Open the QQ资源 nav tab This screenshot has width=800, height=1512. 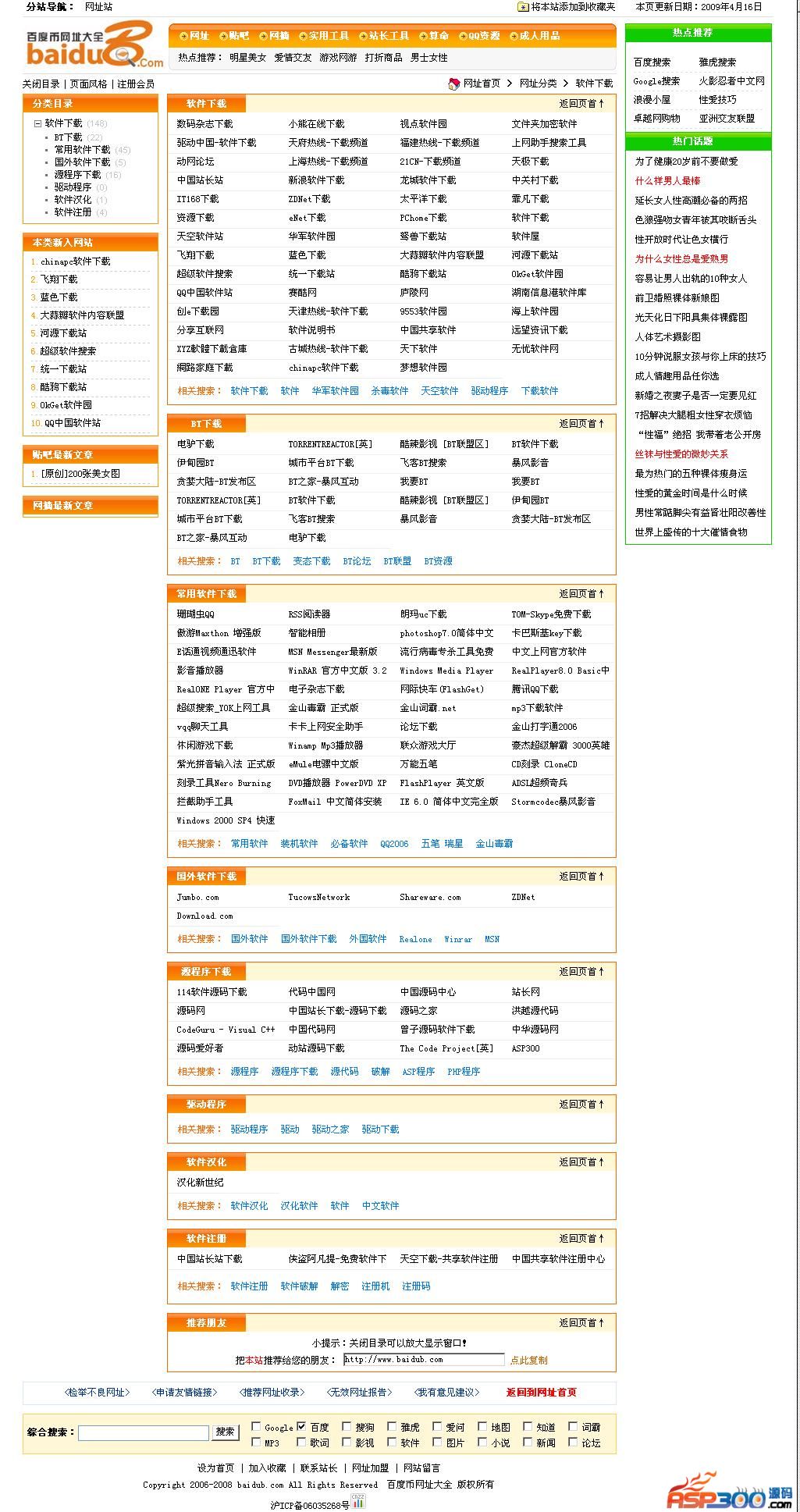[x=479, y=36]
